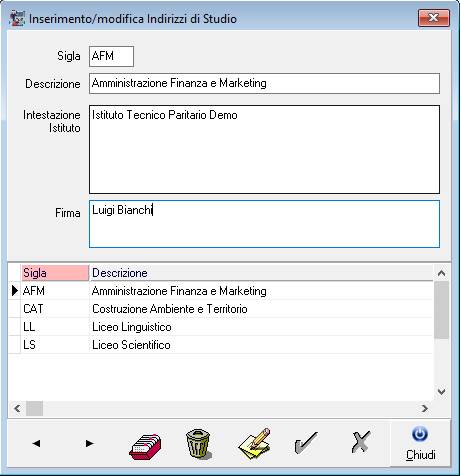Click the grid's scroll down arrow
This screenshot has height=476, width=461.
pos(441,391)
